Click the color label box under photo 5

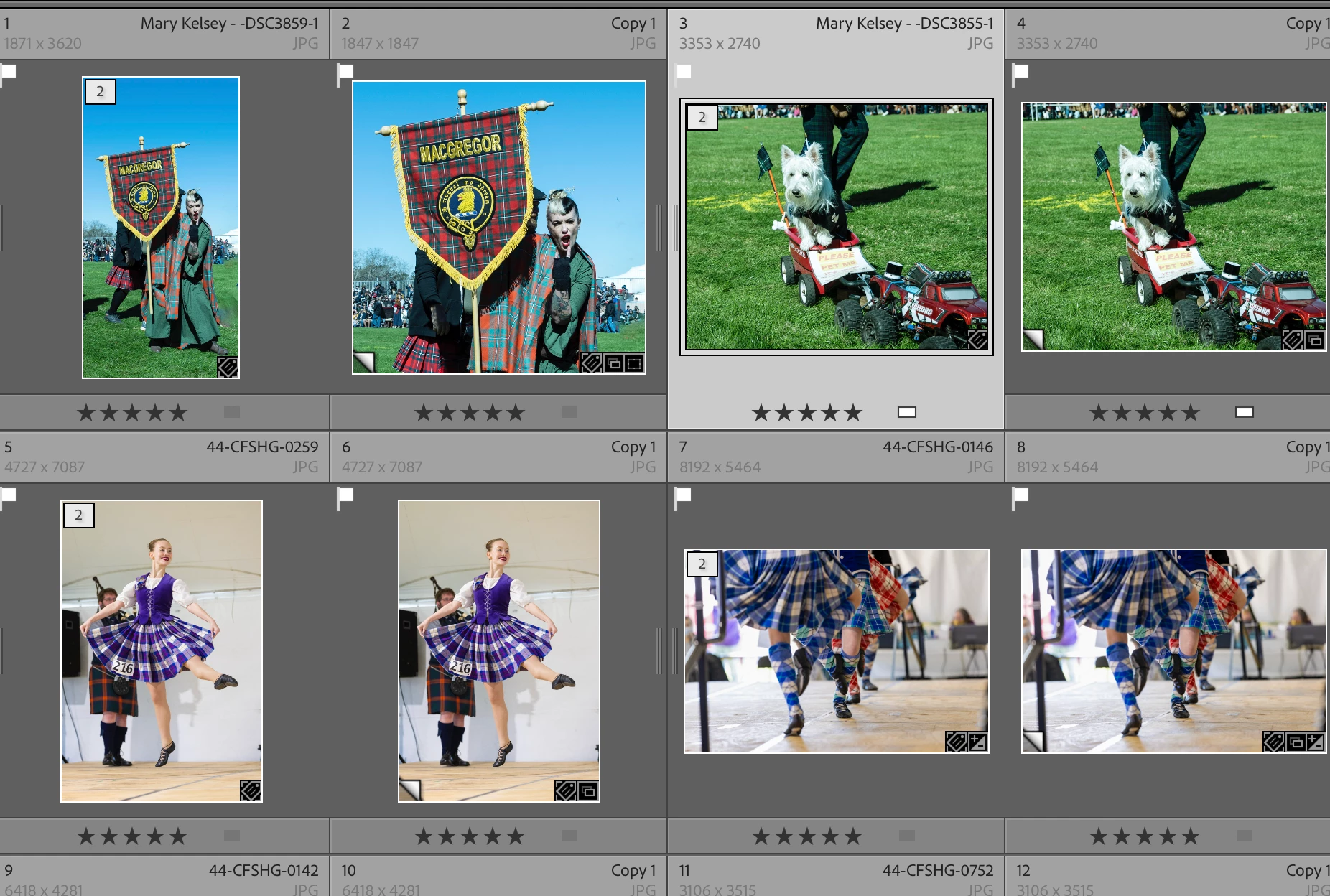(x=232, y=836)
